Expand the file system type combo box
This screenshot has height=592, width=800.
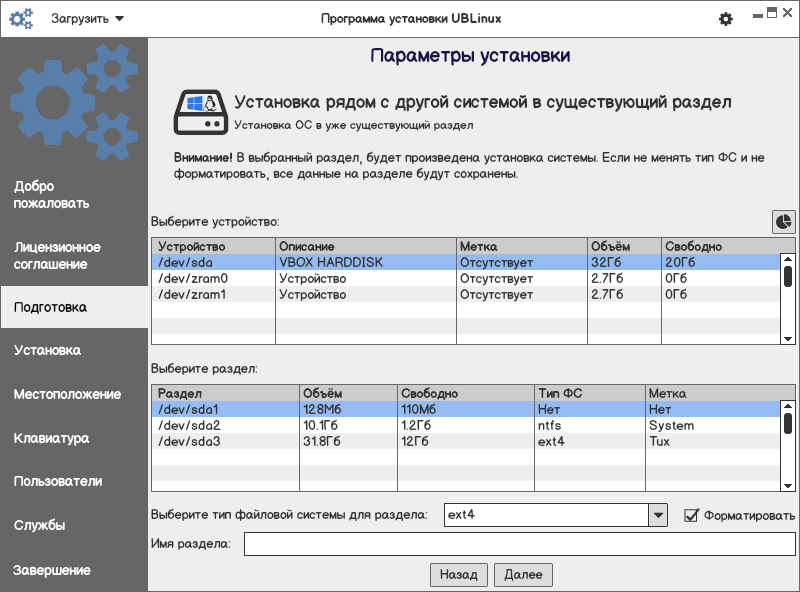click(x=657, y=515)
